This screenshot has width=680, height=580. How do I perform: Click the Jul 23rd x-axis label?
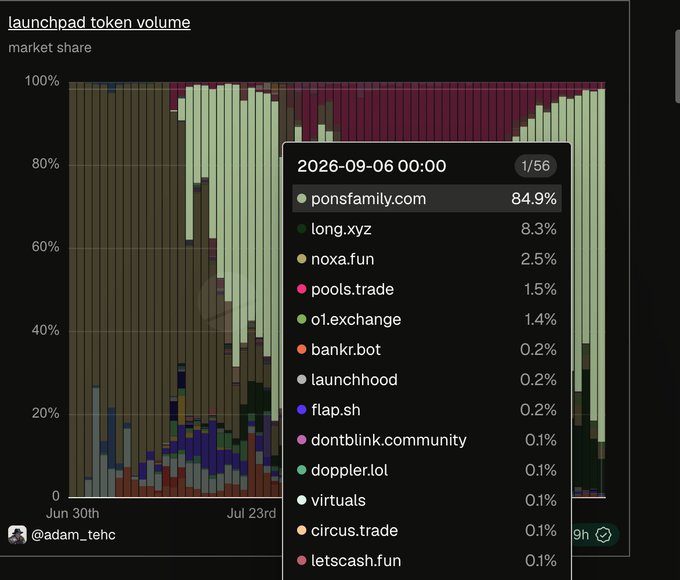pos(252,514)
